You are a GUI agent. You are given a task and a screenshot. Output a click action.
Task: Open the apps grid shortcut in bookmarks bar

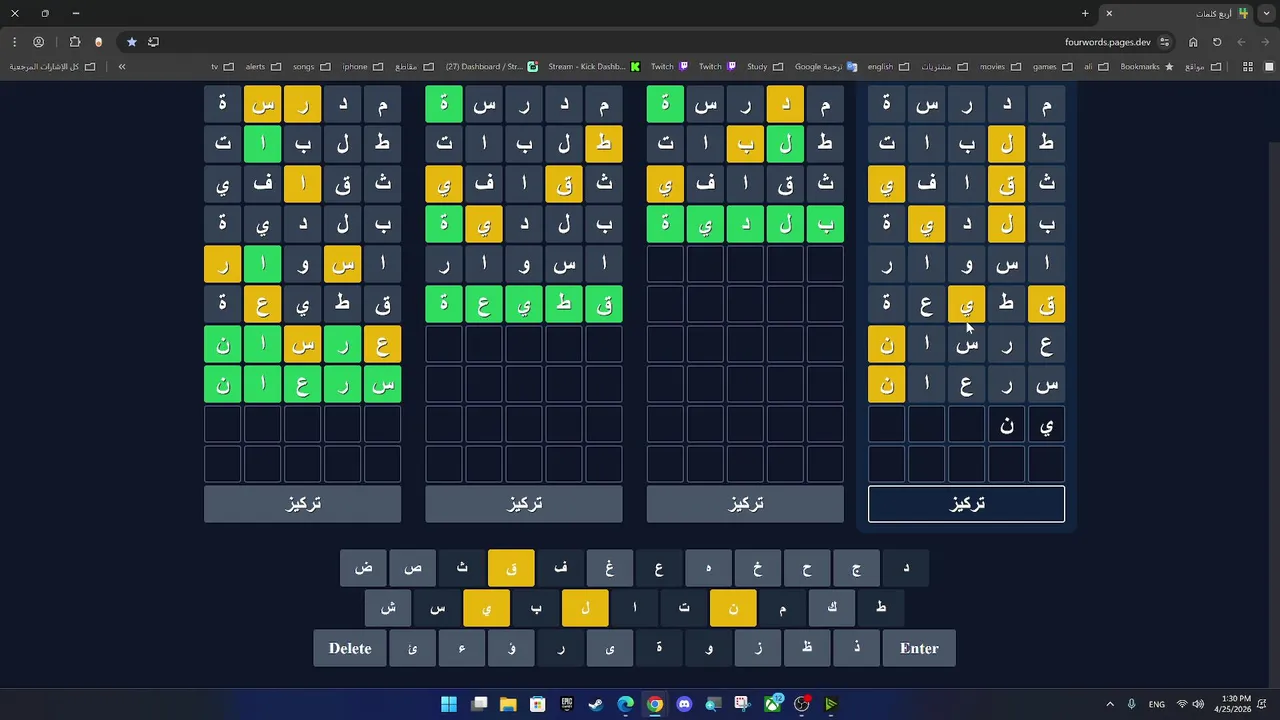pyautogui.click(x=1247, y=67)
